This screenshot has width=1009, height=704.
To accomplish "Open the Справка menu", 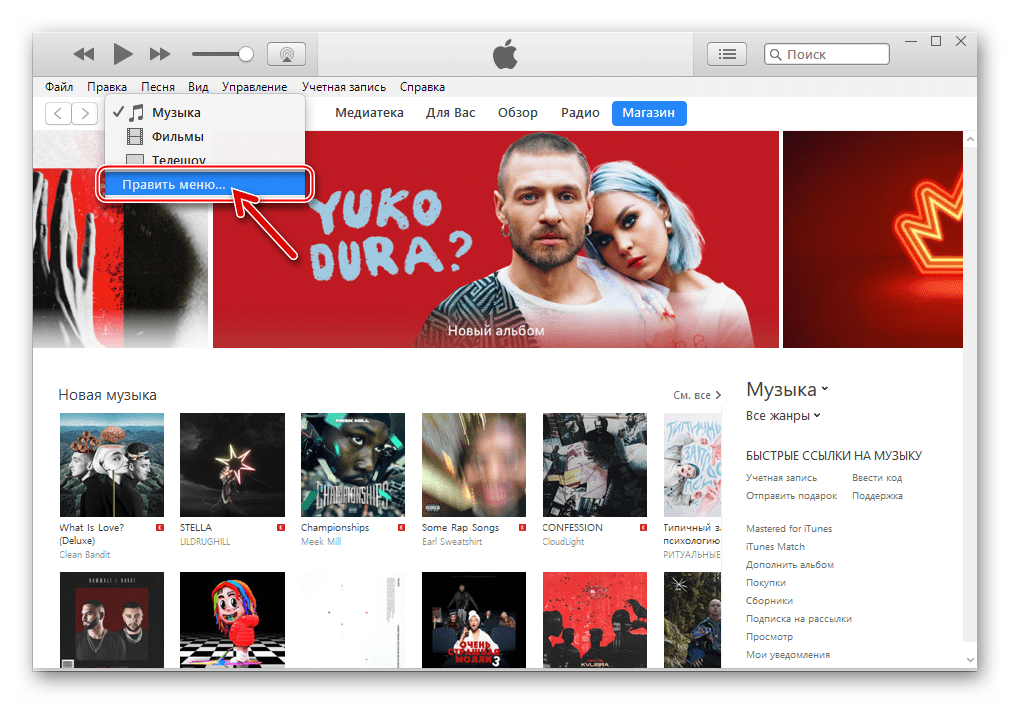I will coord(421,87).
